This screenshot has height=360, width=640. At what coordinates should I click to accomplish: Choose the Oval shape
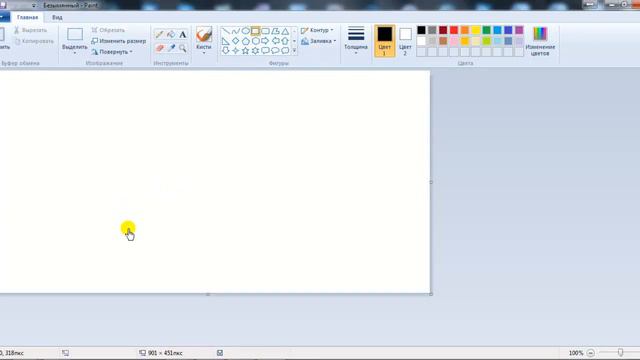pos(245,31)
